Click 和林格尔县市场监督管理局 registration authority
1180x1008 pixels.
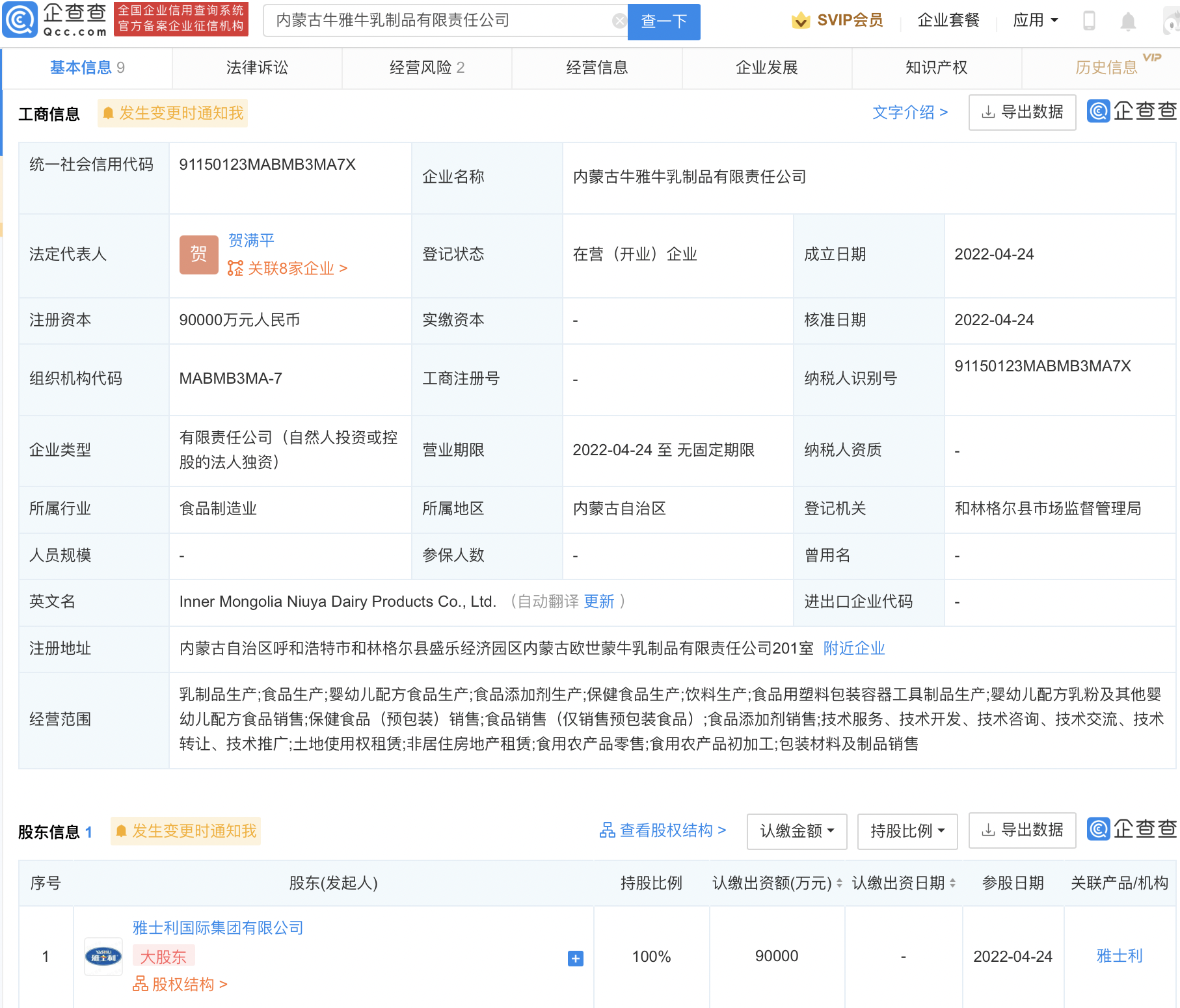coord(1048,509)
